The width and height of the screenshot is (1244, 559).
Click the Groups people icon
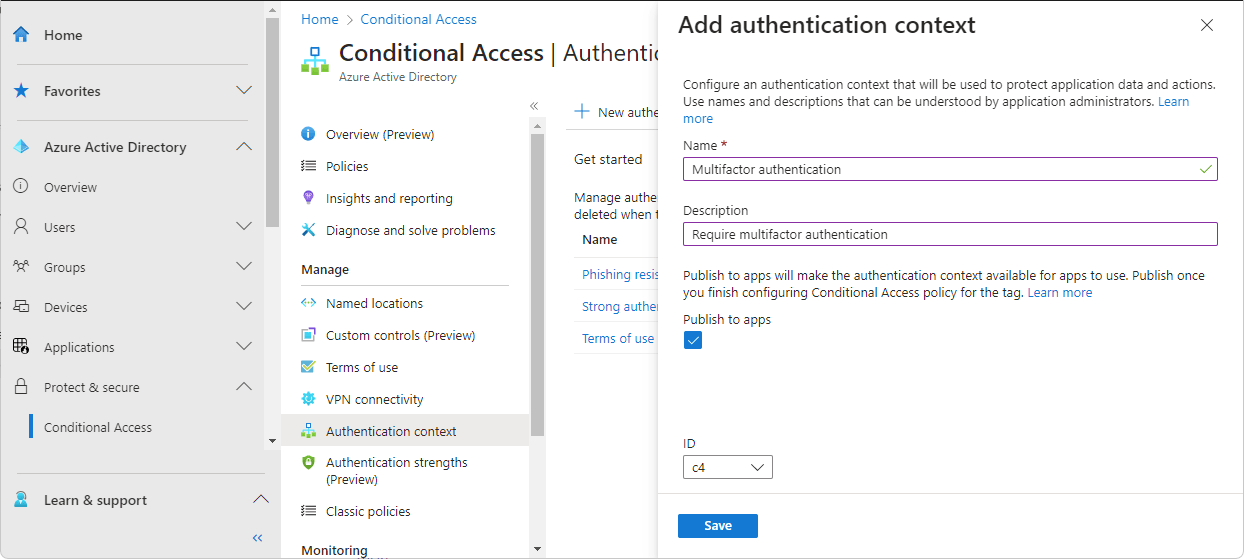21,267
